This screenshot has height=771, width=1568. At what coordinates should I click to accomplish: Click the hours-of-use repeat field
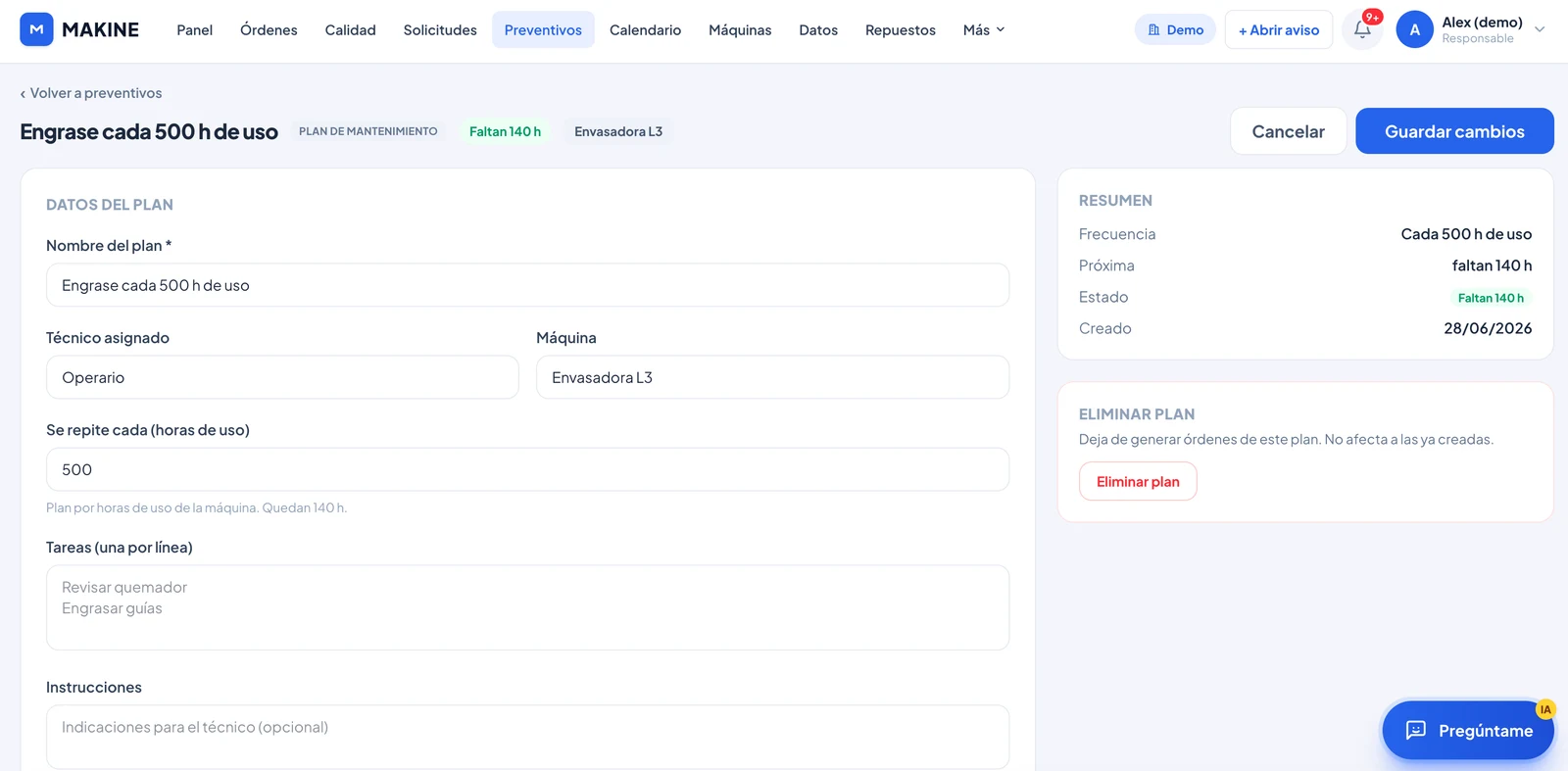[x=527, y=469]
